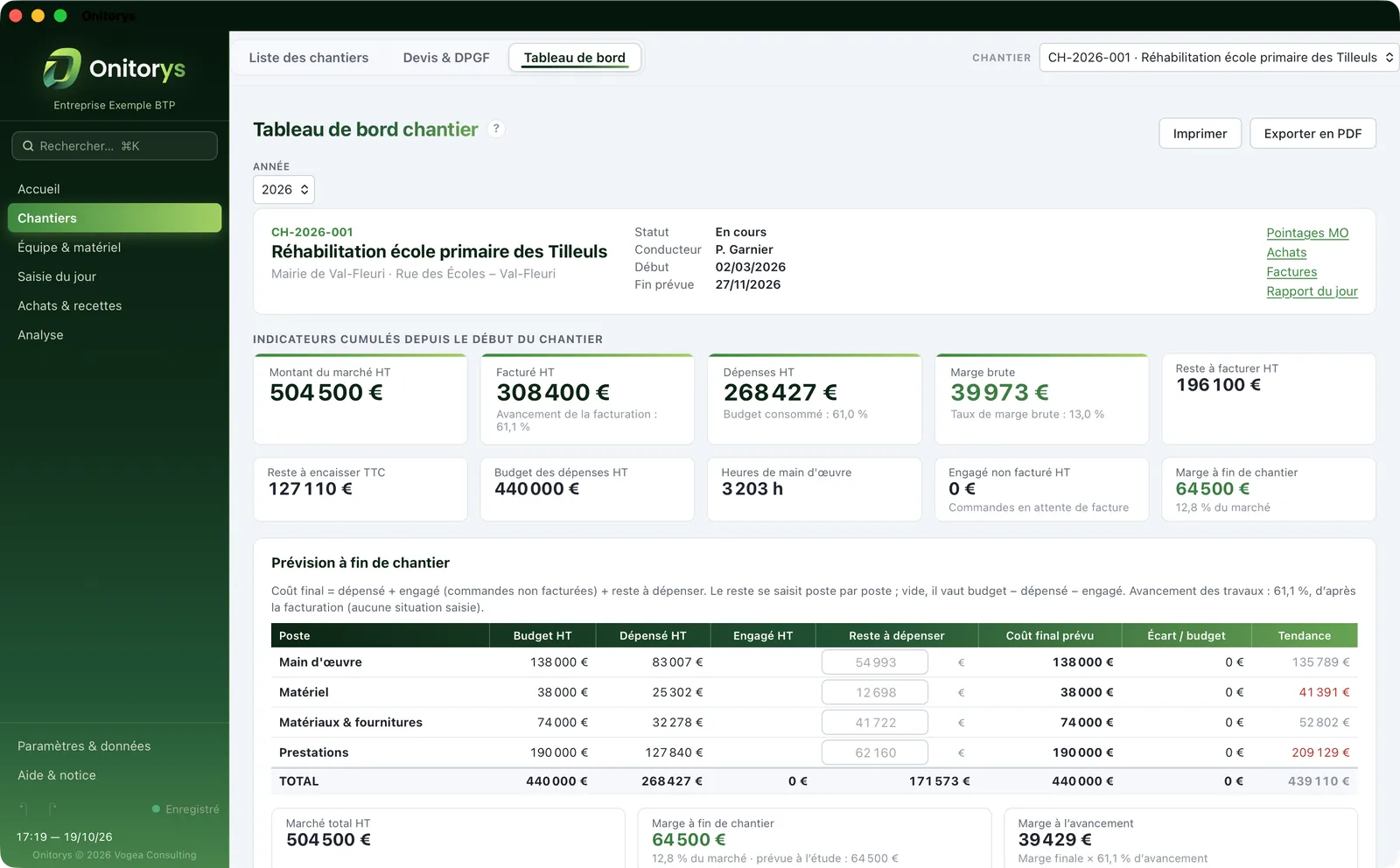Viewport: 1400px width, 868px height.
Task: Click the search magnifier icon
Action: (28, 146)
